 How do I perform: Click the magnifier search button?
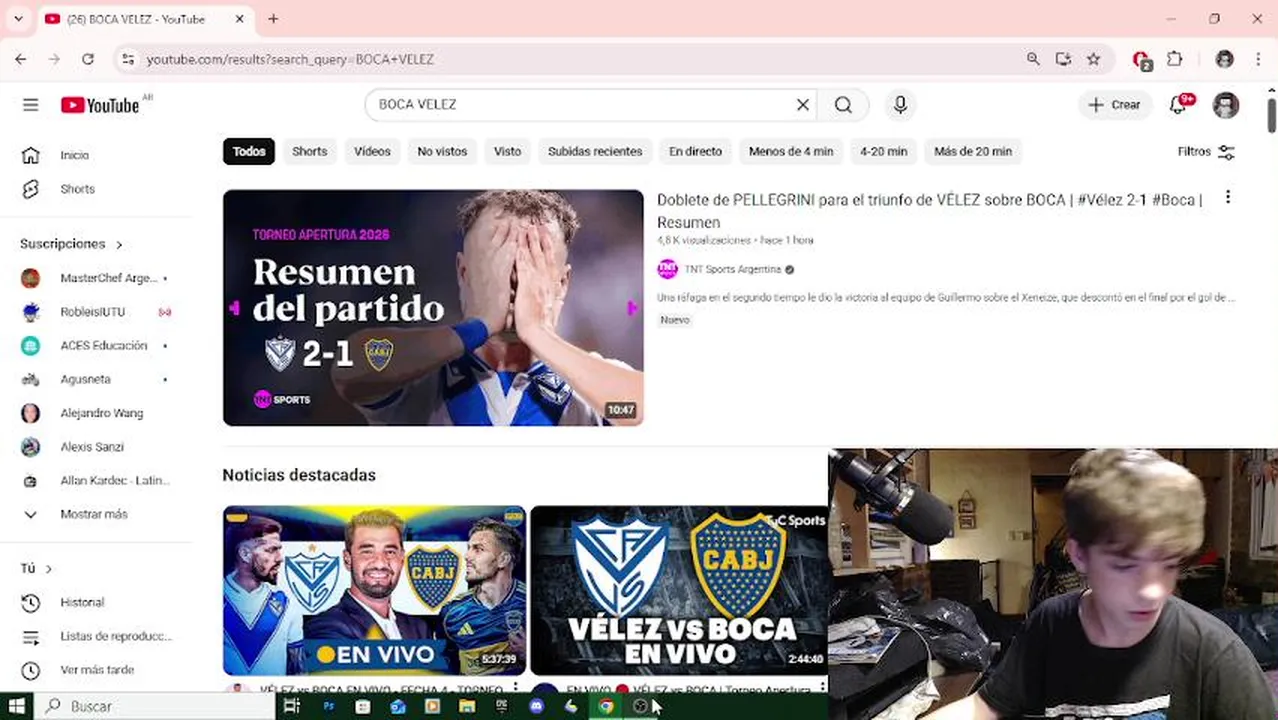point(843,104)
